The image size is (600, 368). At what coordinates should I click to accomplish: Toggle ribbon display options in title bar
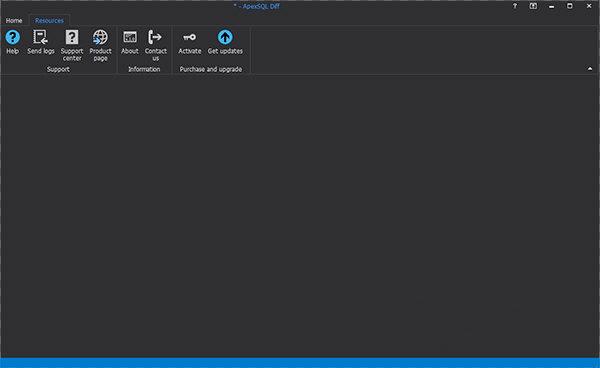(533, 6)
